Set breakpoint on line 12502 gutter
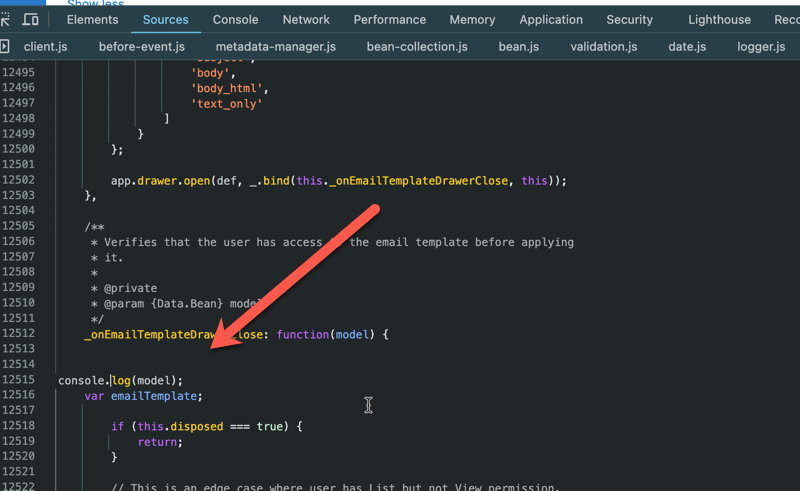 point(18,180)
